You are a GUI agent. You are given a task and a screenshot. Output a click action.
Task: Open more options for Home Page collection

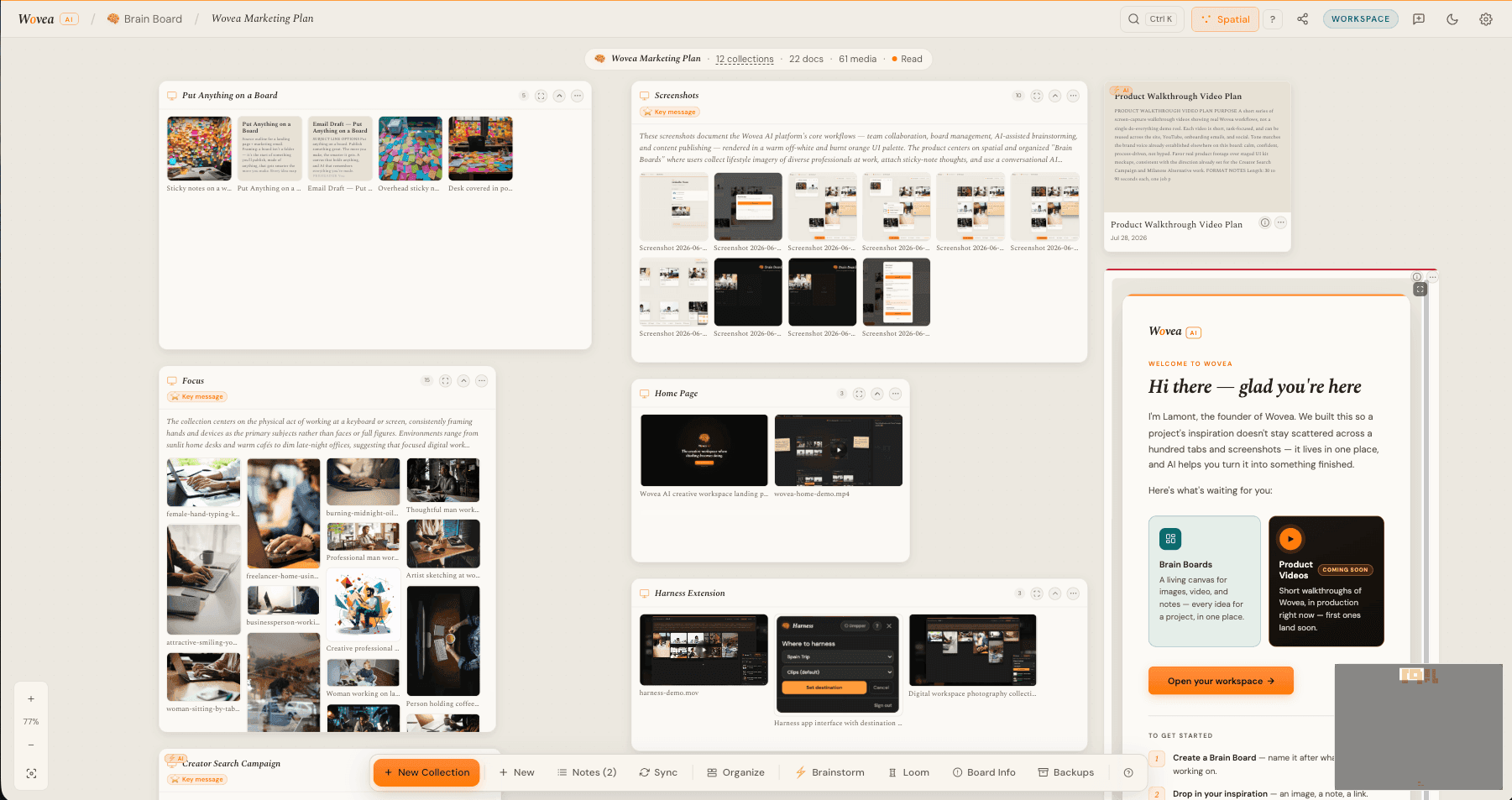896,394
